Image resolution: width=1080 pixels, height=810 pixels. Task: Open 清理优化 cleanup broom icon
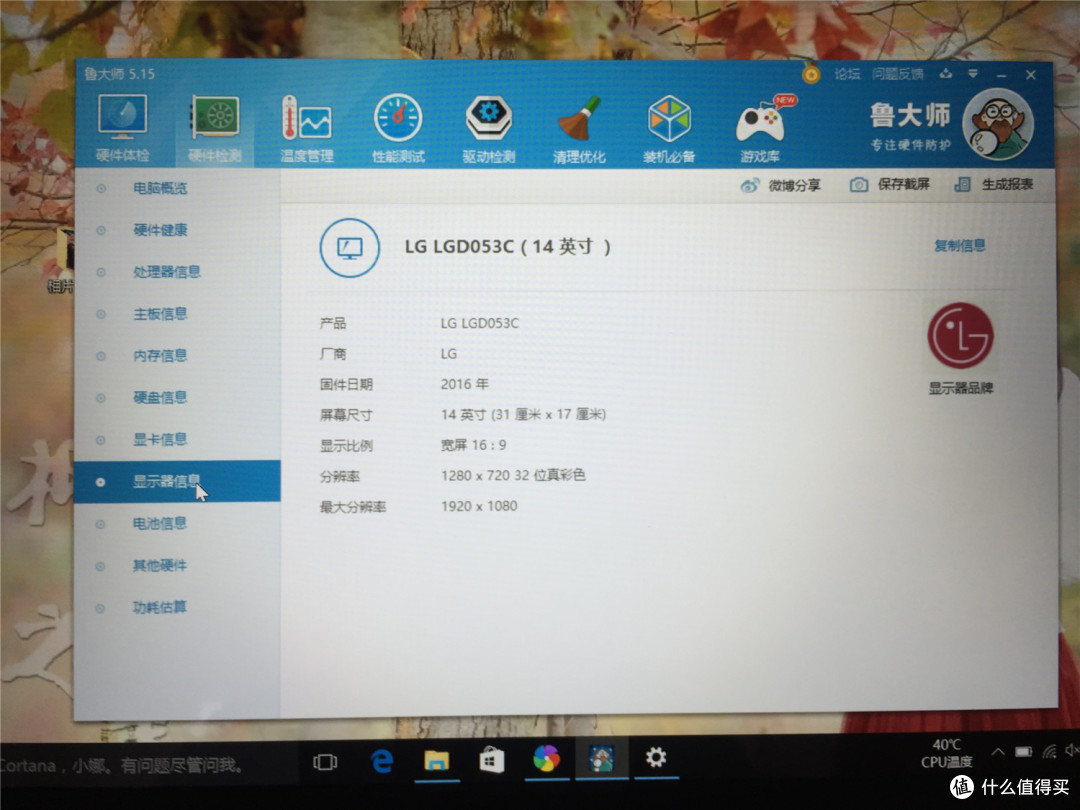[x=579, y=129]
